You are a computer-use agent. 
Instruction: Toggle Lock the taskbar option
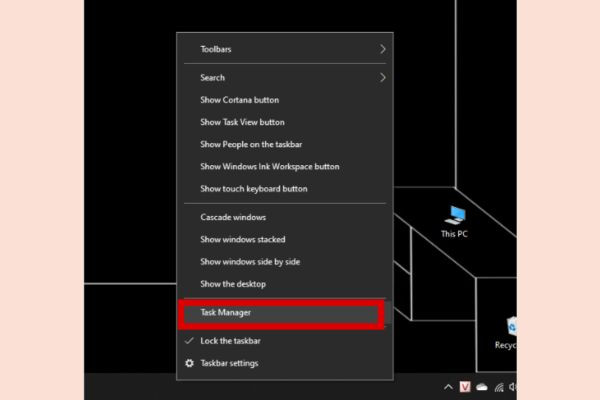coord(284,341)
